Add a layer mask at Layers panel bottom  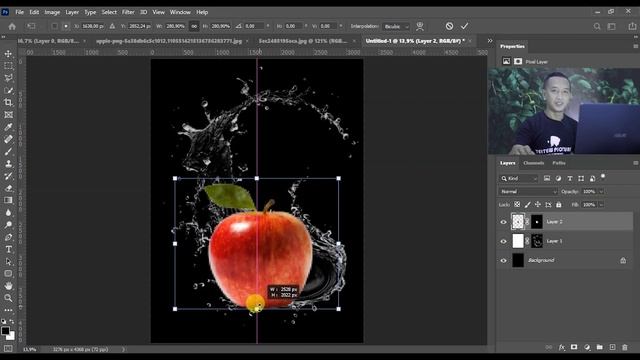click(x=574, y=347)
